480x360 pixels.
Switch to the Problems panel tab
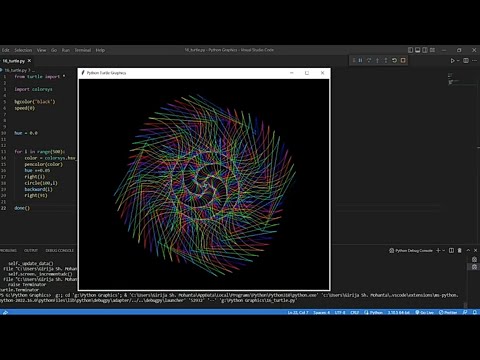pyautogui.click(x=8, y=250)
